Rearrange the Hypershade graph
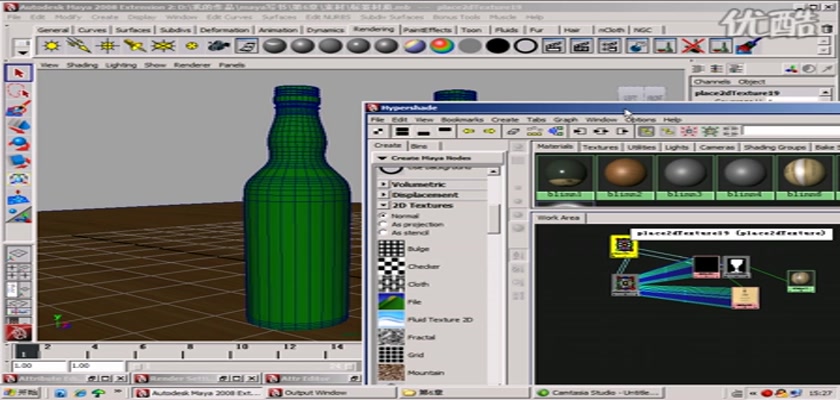 coord(534,131)
